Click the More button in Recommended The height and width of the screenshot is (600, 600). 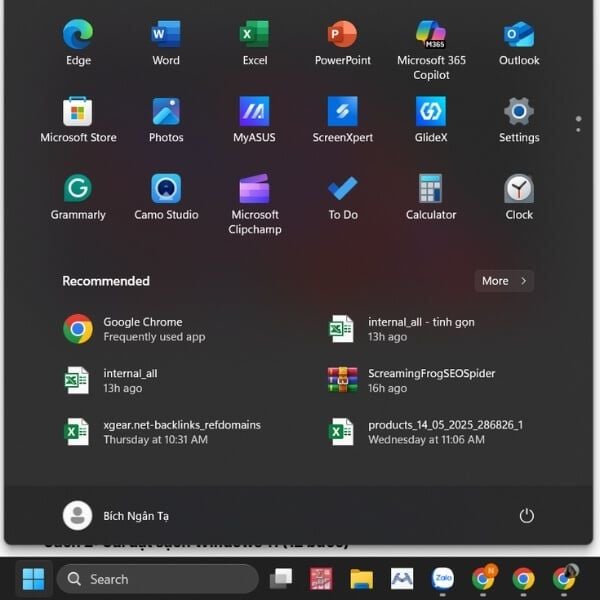point(504,281)
